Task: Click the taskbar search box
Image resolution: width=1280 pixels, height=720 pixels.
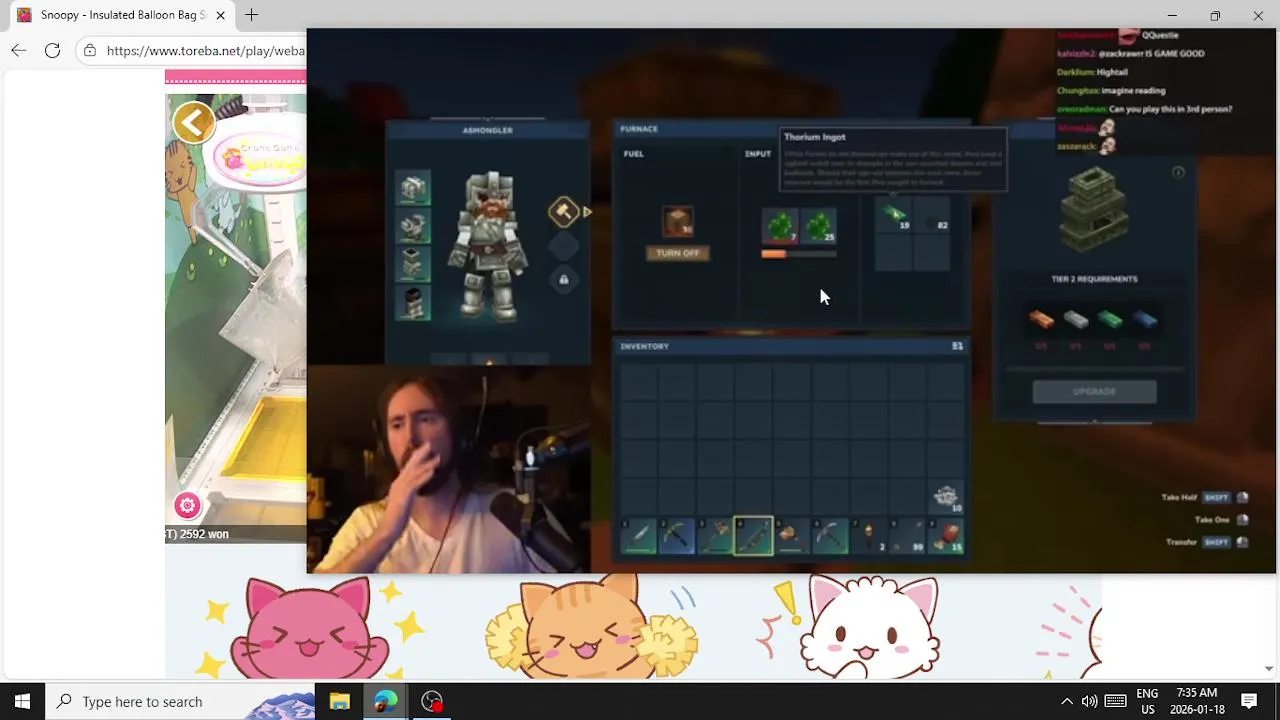Action: [180, 701]
